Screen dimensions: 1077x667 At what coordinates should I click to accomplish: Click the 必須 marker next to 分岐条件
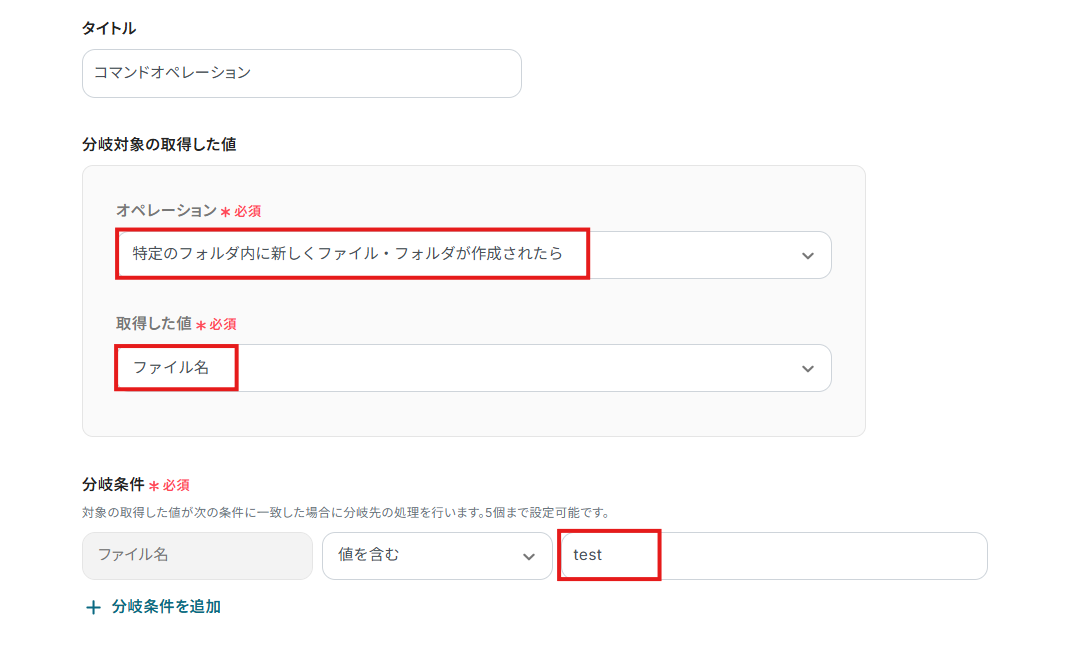click(x=175, y=486)
